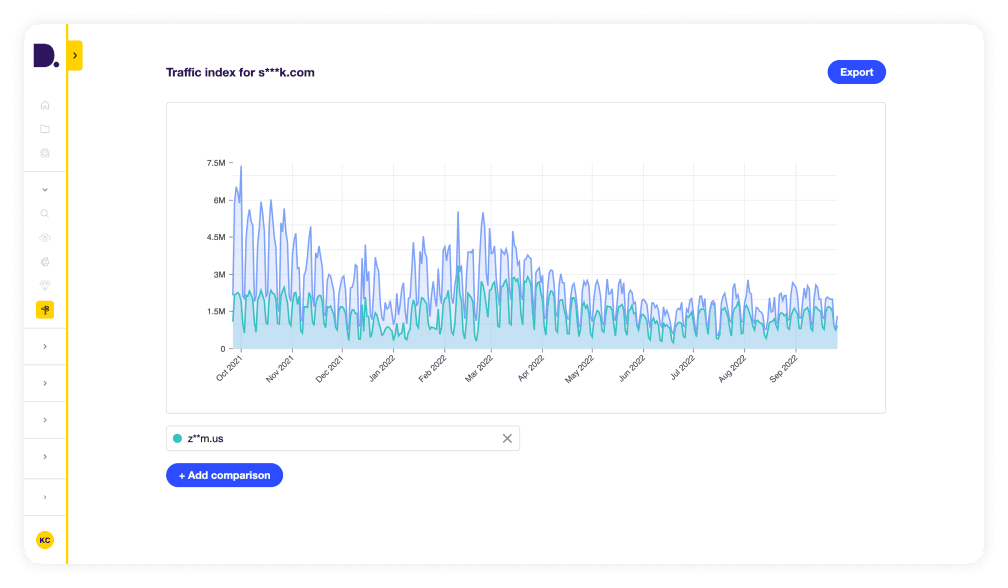Viewport: 1008px width, 588px height.
Task: Click the teal color dot beside z**m.us
Action: [x=178, y=438]
